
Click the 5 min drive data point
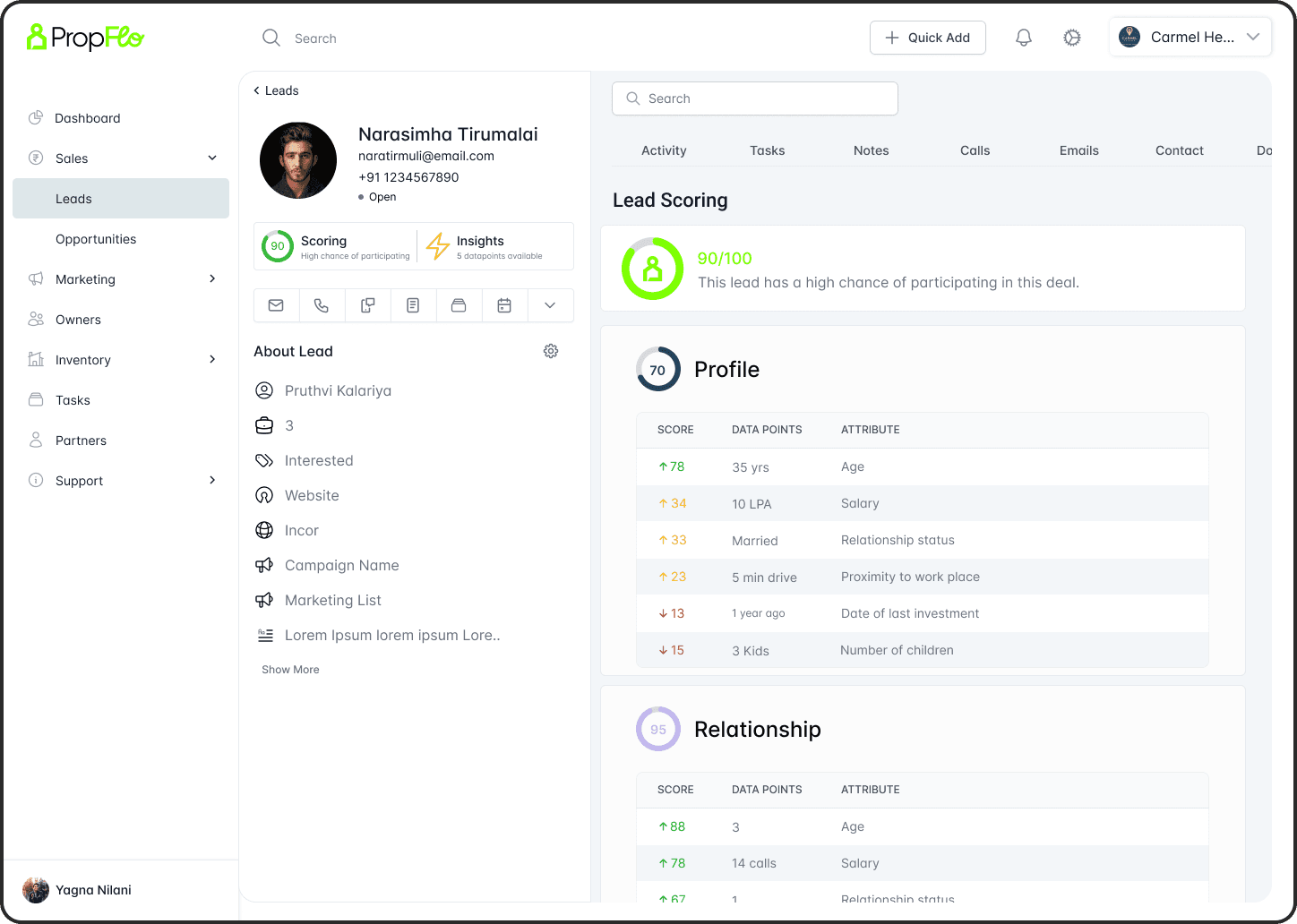pyautogui.click(x=764, y=577)
